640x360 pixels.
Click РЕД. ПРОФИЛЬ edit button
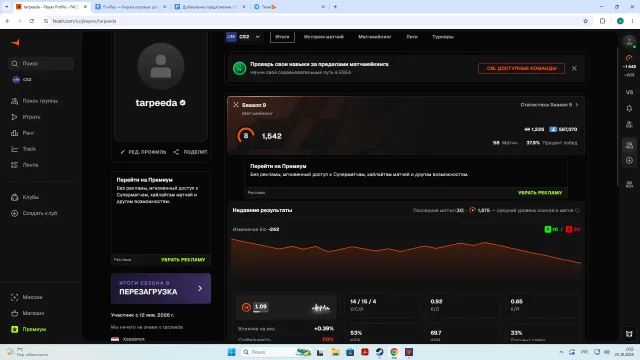(x=143, y=152)
